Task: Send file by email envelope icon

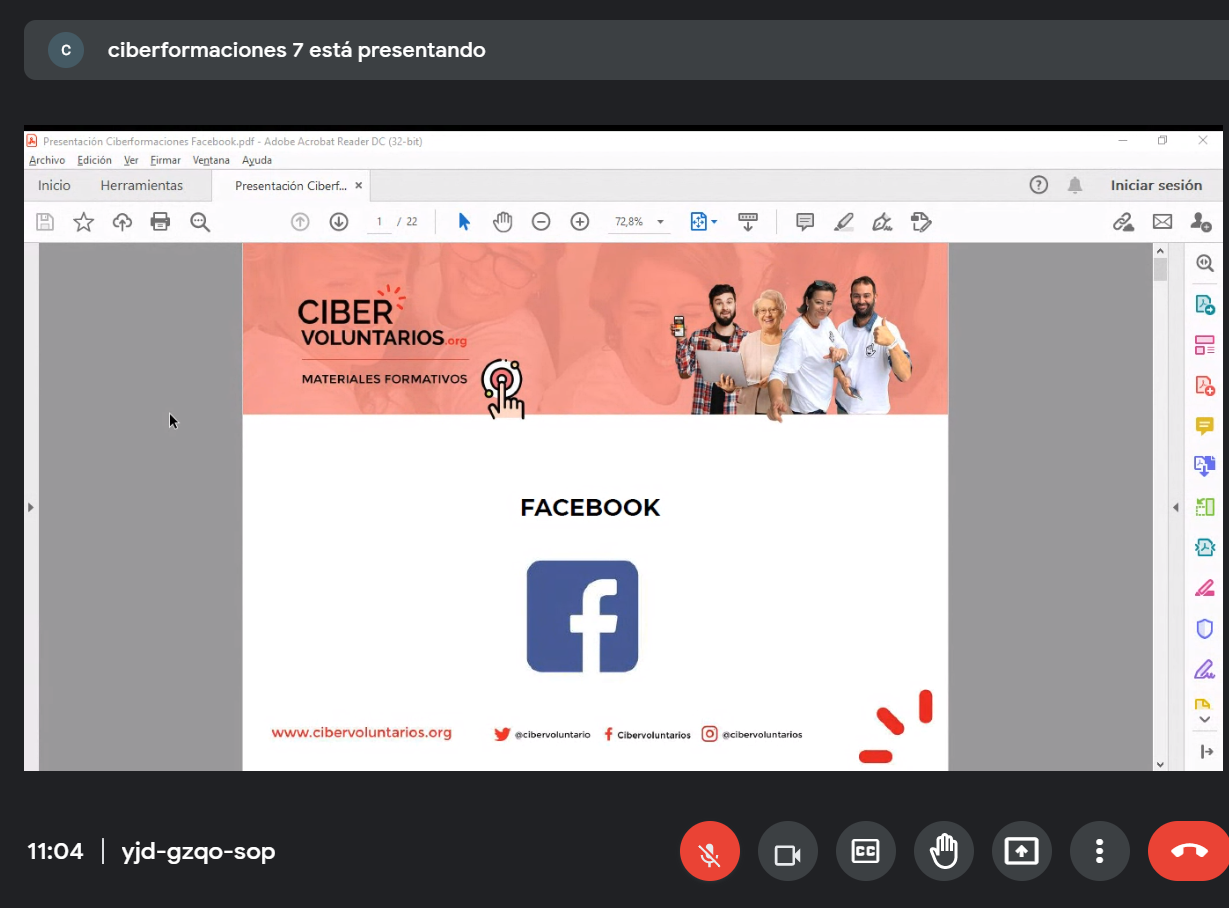Action: pos(1162,222)
